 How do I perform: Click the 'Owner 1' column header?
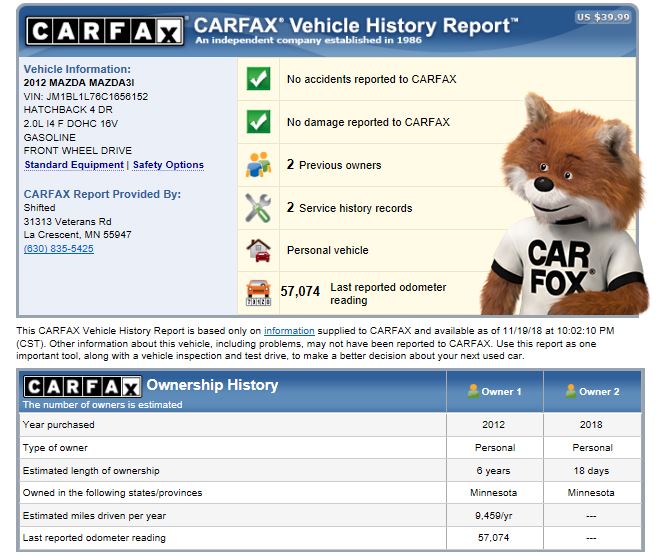click(x=494, y=391)
